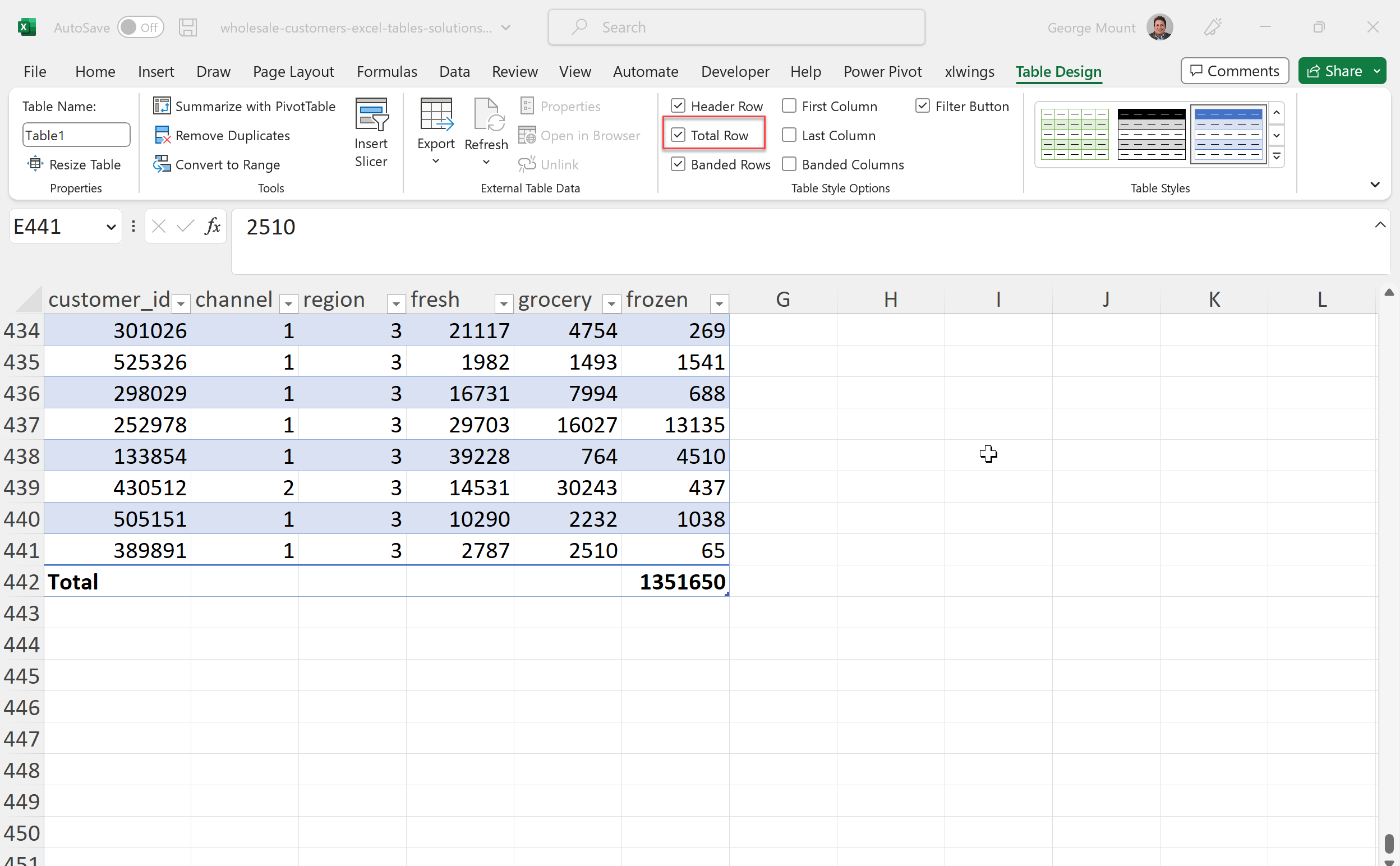Open the Insert Slicer tool
The width and height of the screenshot is (1400, 866).
point(371,132)
